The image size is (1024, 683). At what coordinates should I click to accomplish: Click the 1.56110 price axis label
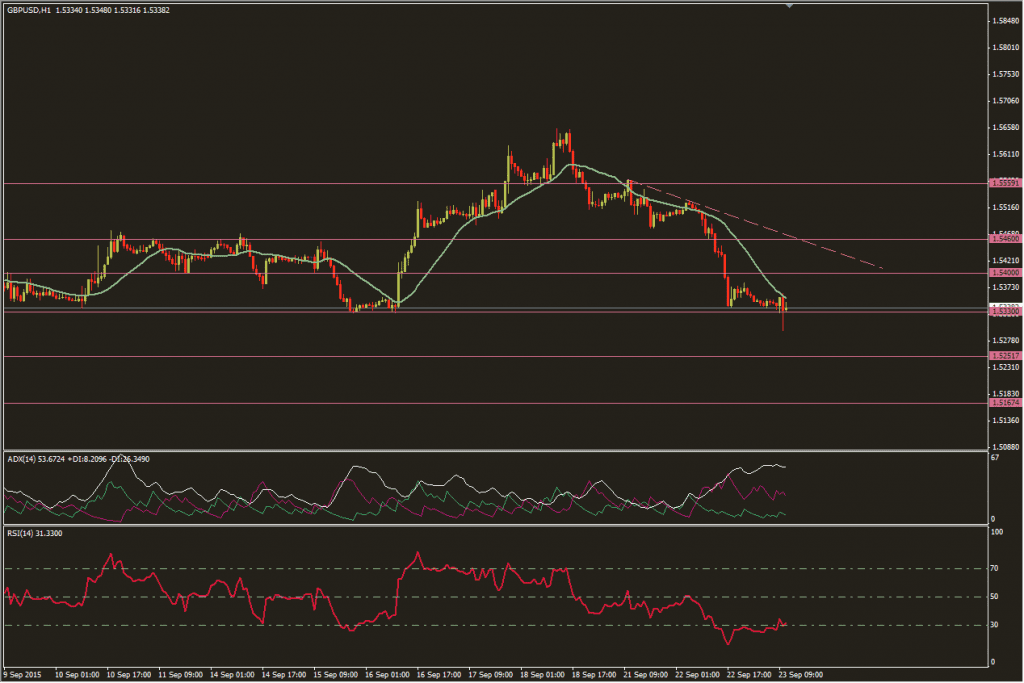click(1006, 155)
